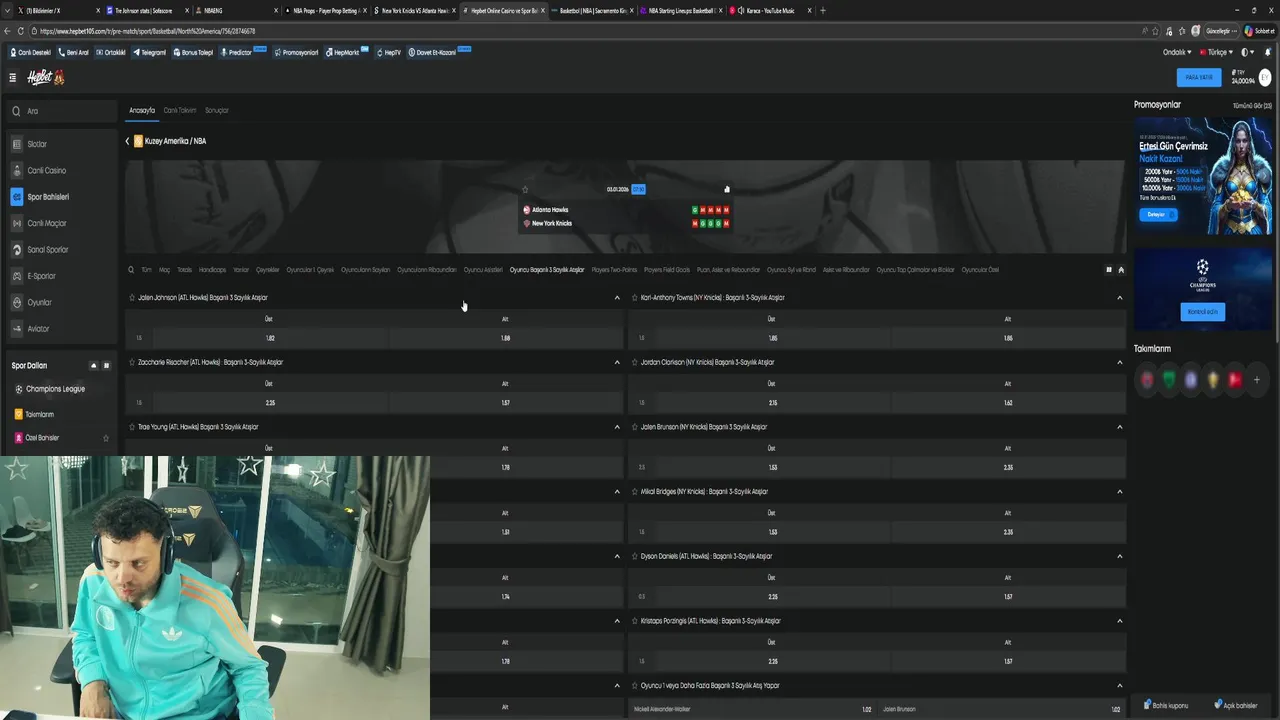Switch to the Sonuçlar tab
Image resolution: width=1280 pixels, height=720 pixels.
tap(217, 110)
